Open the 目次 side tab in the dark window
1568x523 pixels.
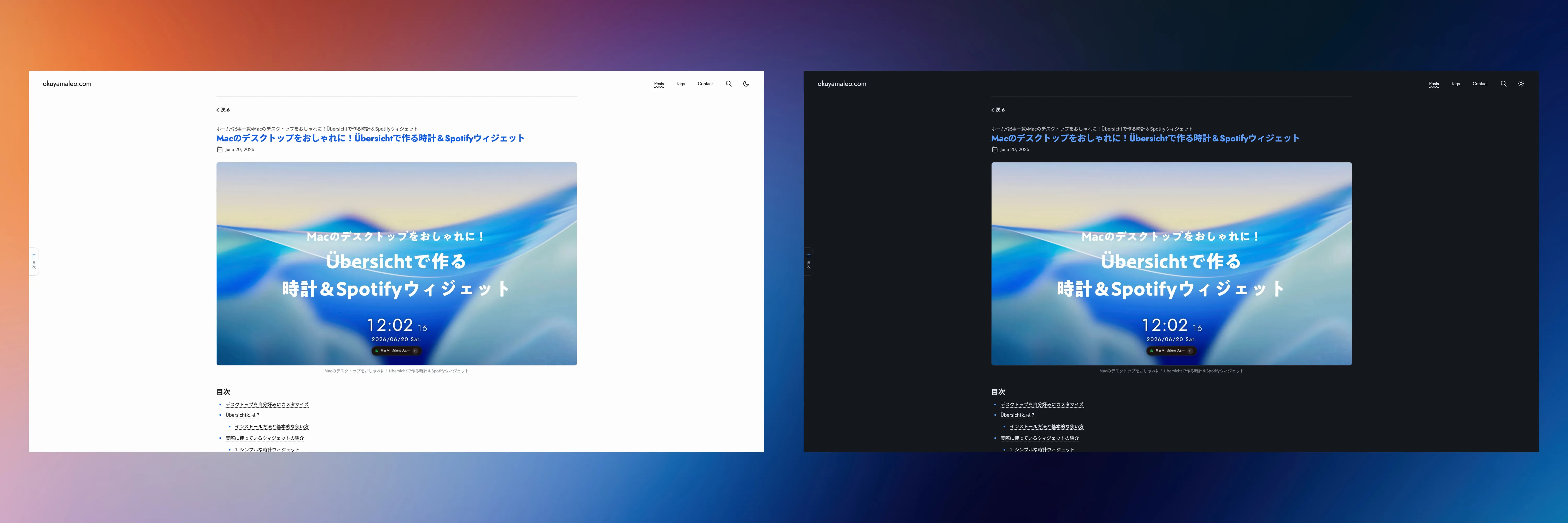coord(809,261)
